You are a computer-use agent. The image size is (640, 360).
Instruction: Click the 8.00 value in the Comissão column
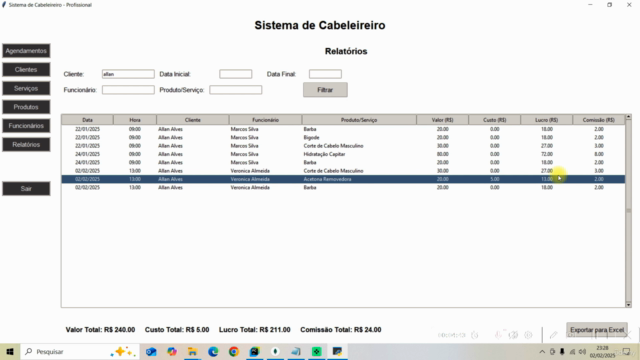click(599, 154)
